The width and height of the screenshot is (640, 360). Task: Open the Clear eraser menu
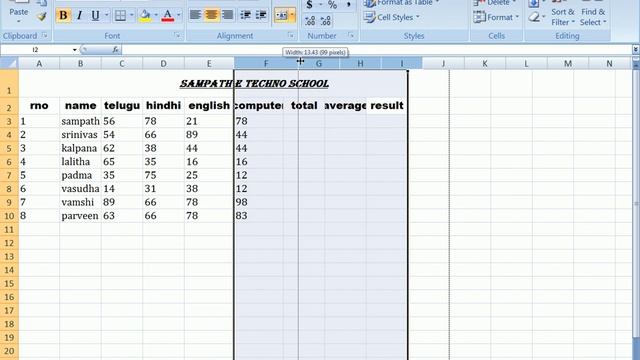(x=536, y=18)
